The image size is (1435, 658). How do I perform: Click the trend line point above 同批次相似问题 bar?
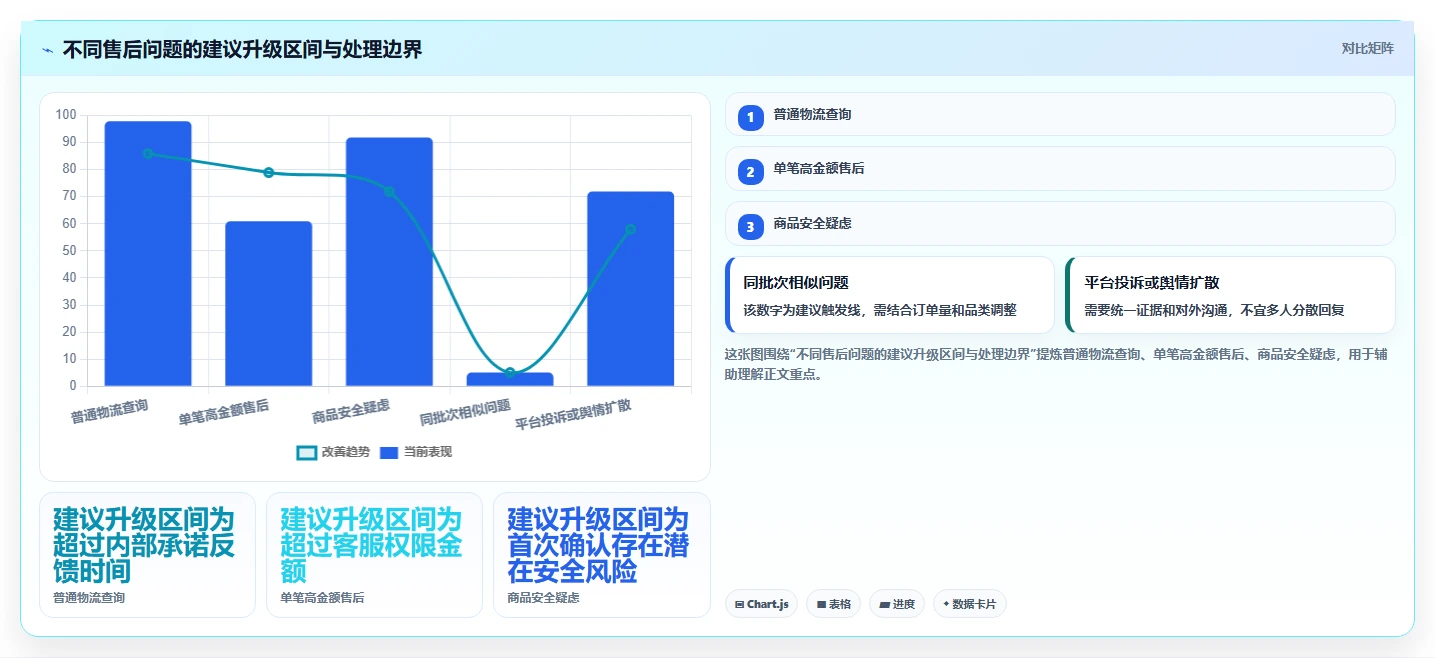point(510,372)
